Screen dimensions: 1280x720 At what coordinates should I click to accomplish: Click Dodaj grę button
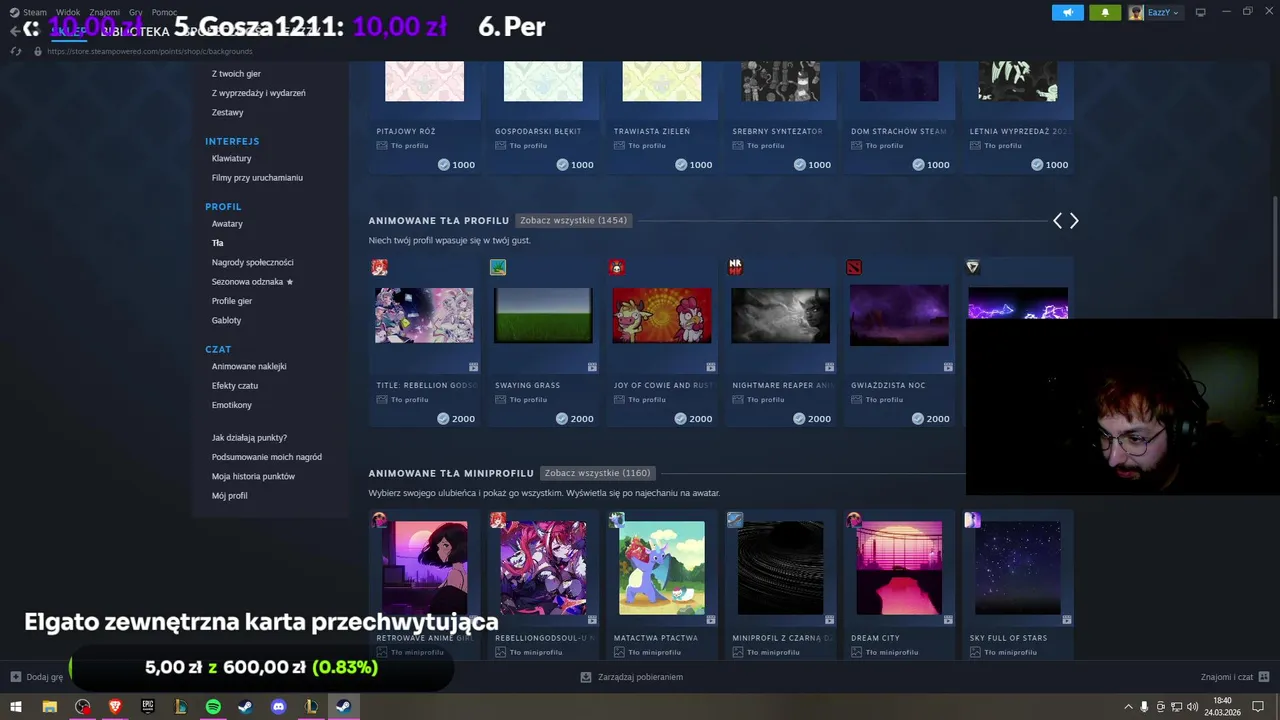click(x=37, y=677)
